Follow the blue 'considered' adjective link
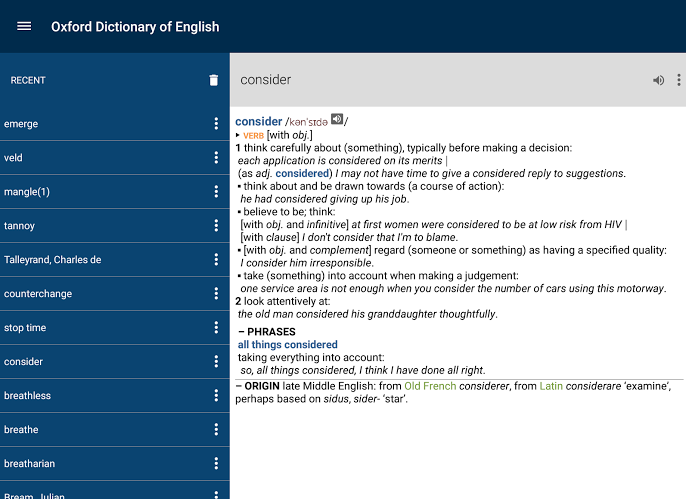This screenshot has height=500, width=686. pos(302,173)
